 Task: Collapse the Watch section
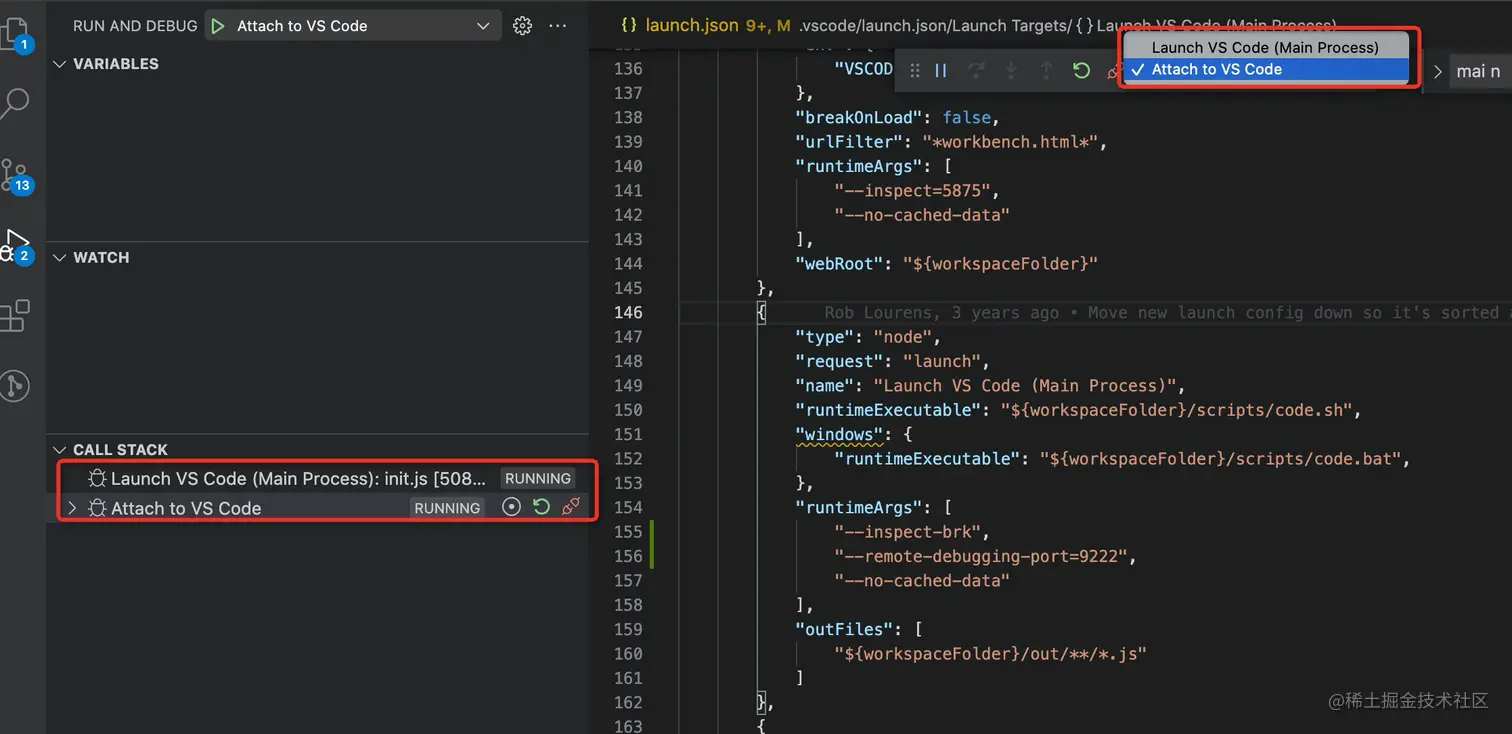tap(58, 258)
